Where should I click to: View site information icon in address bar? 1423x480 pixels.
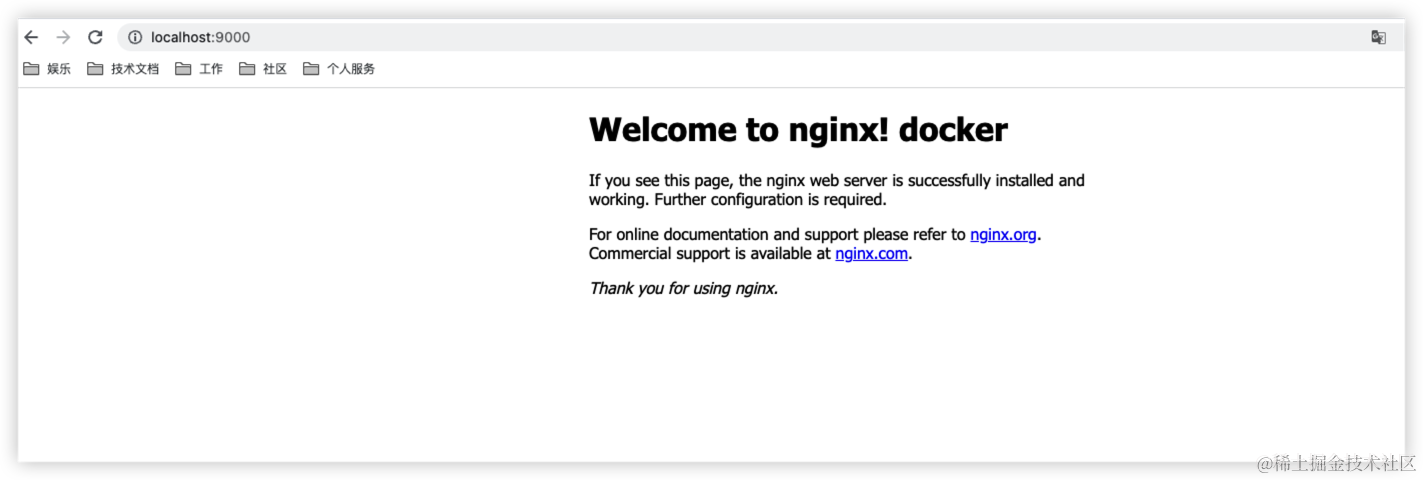coord(135,37)
